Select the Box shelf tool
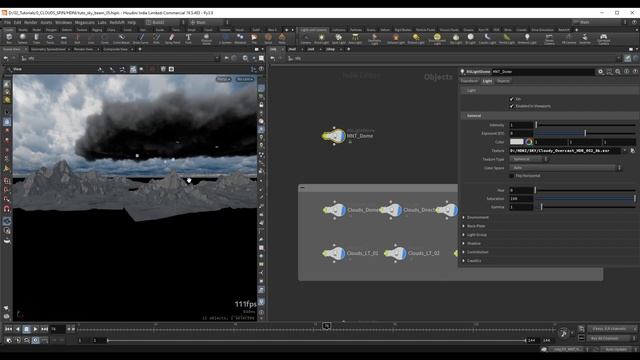The image size is (640, 360). click(x=9, y=39)
